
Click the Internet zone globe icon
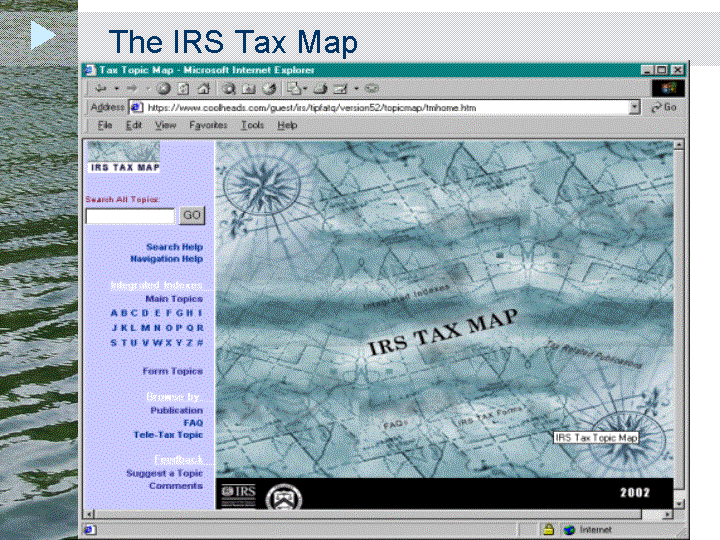point(569,530)
